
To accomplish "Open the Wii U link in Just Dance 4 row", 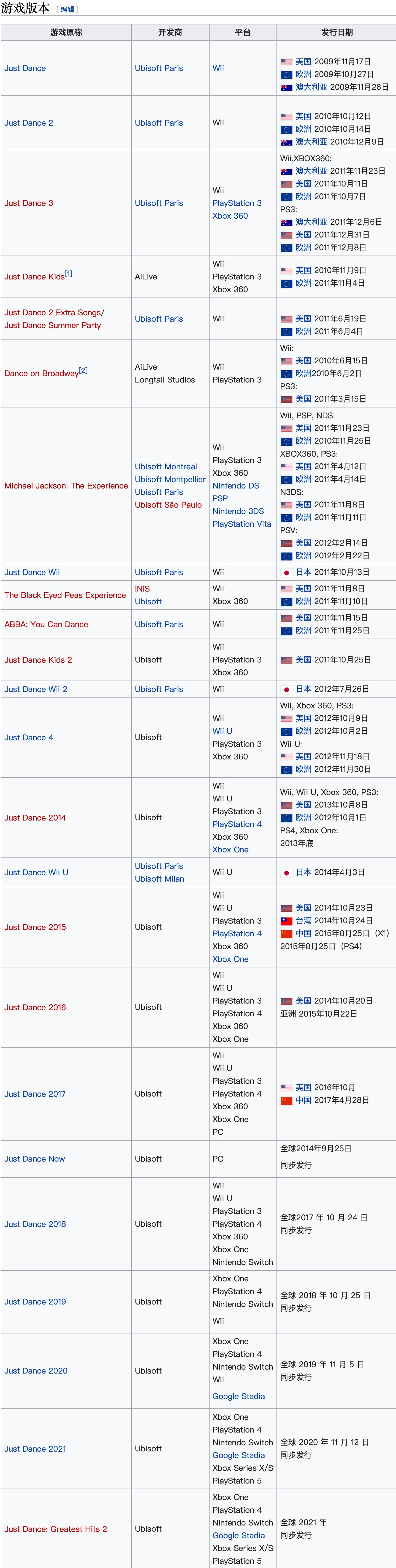I will pos(223,731).
